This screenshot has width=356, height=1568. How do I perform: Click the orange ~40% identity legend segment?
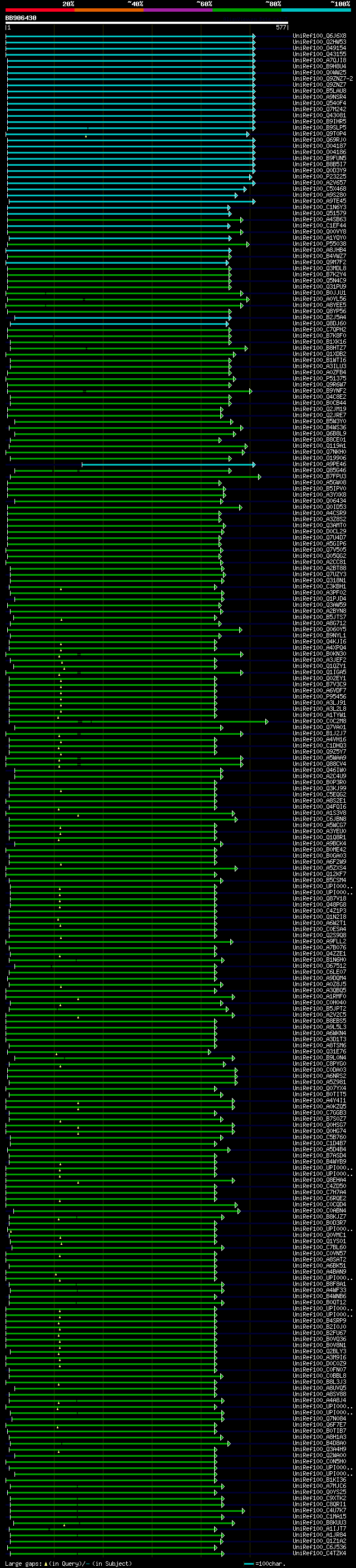pyautogui.click(x=109, y=10)
